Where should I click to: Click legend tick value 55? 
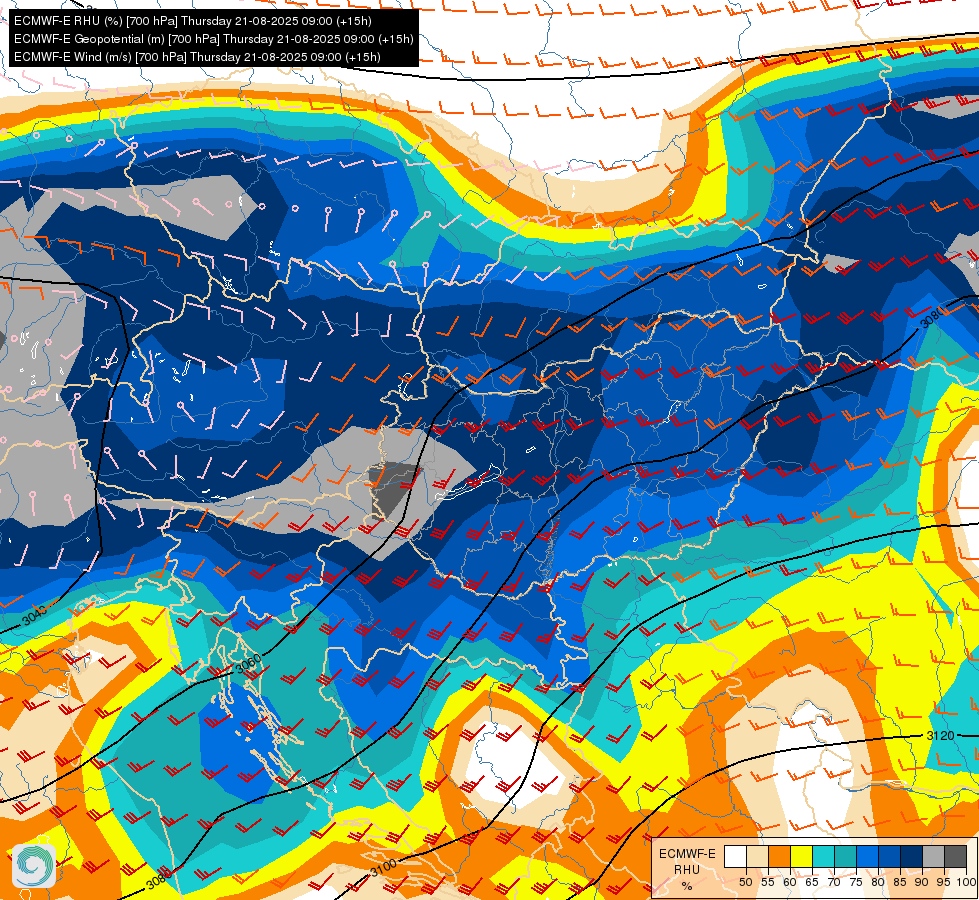click(x=768, y=882)
